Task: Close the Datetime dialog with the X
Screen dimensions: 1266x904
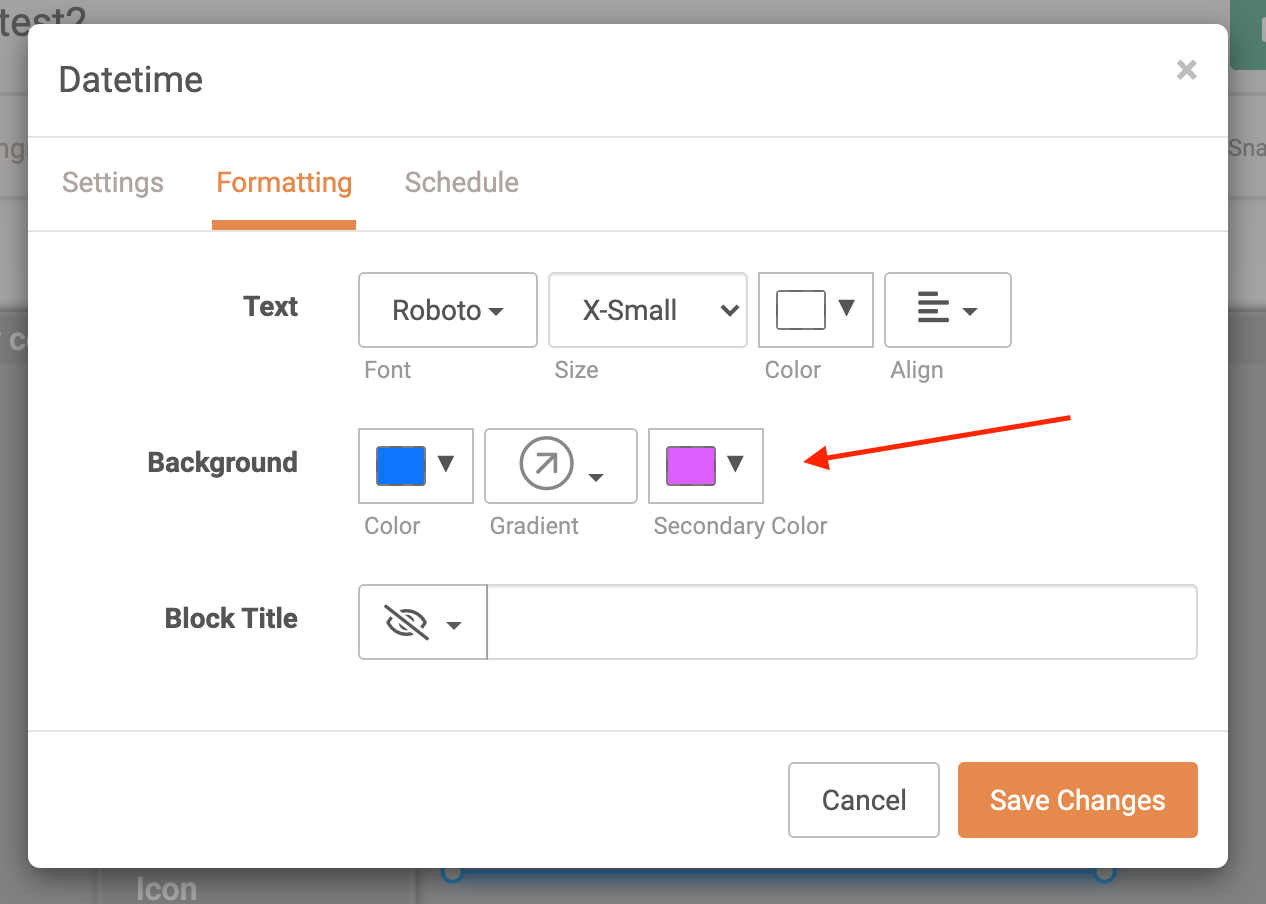Action: 1186,69
